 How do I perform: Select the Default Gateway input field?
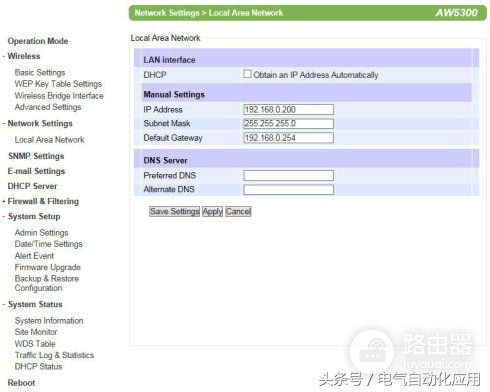click(288, 138)
